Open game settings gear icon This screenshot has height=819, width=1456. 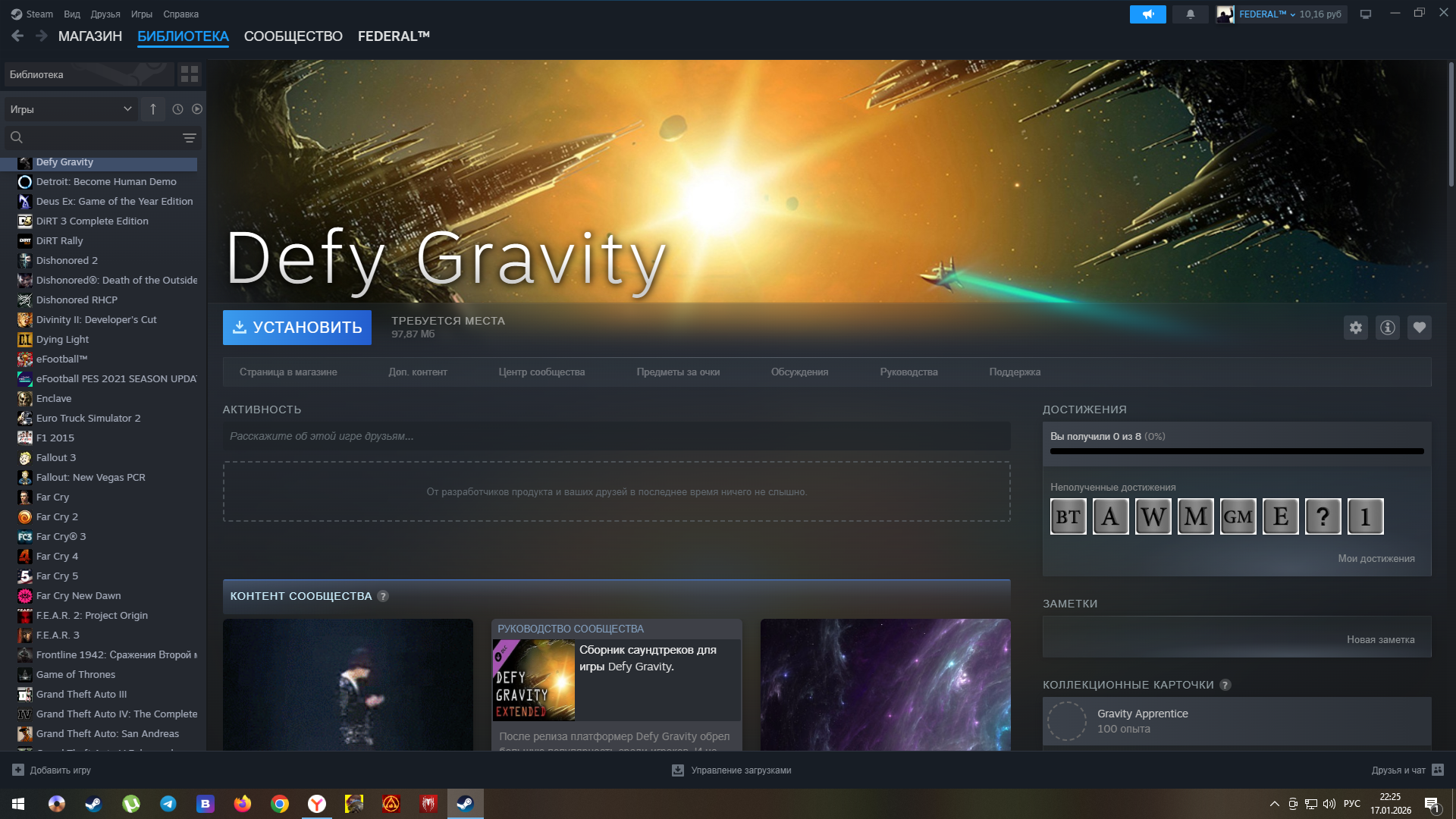coord(1356,328)
